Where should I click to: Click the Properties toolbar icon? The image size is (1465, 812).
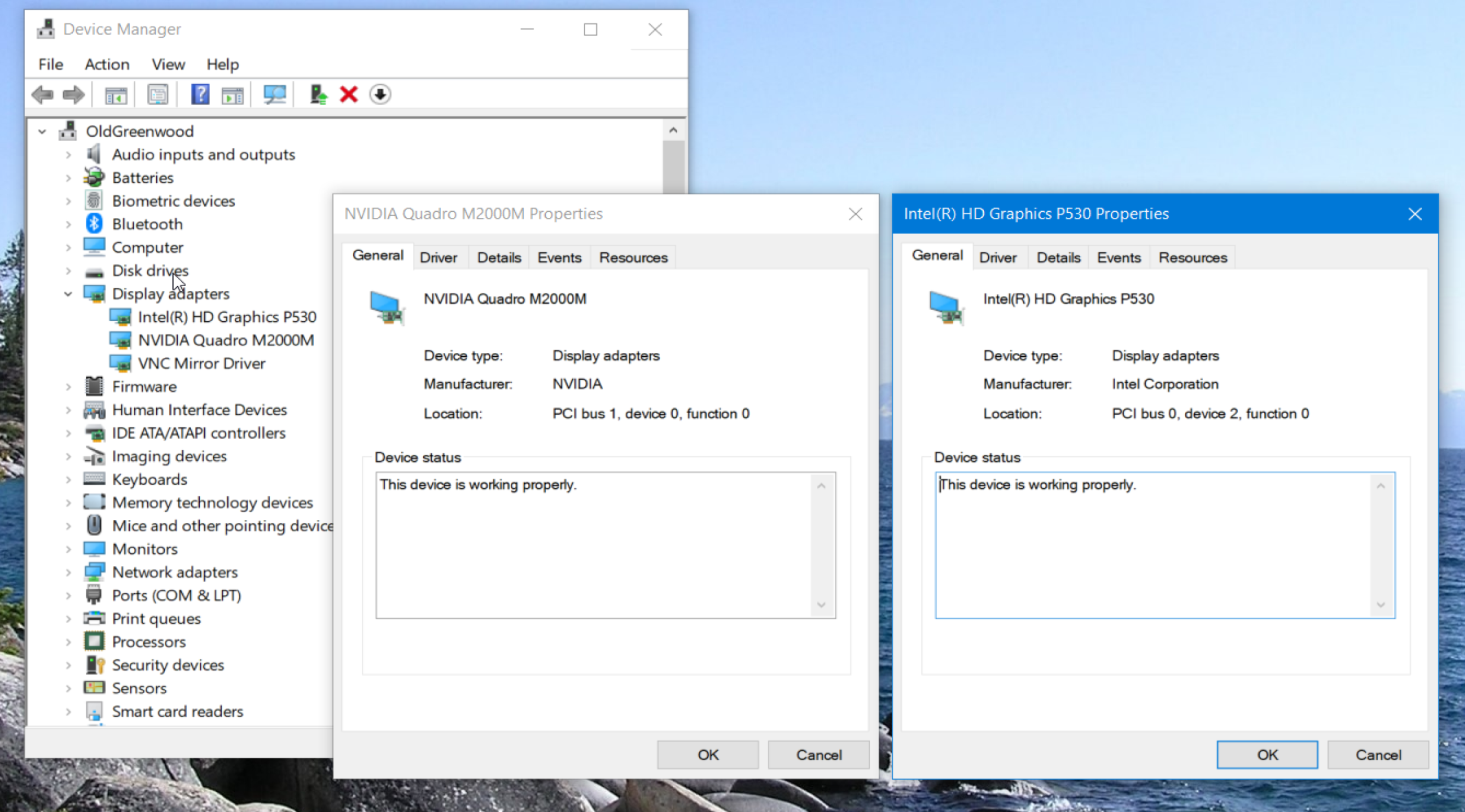tap(158, 94)
